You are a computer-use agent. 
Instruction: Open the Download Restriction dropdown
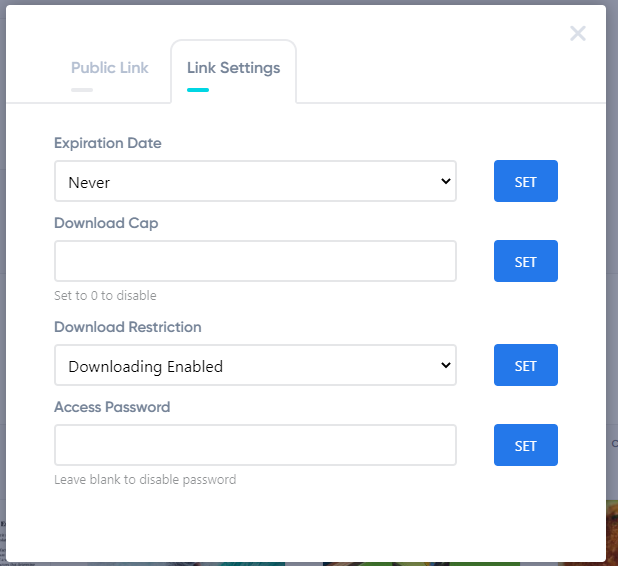255,366
